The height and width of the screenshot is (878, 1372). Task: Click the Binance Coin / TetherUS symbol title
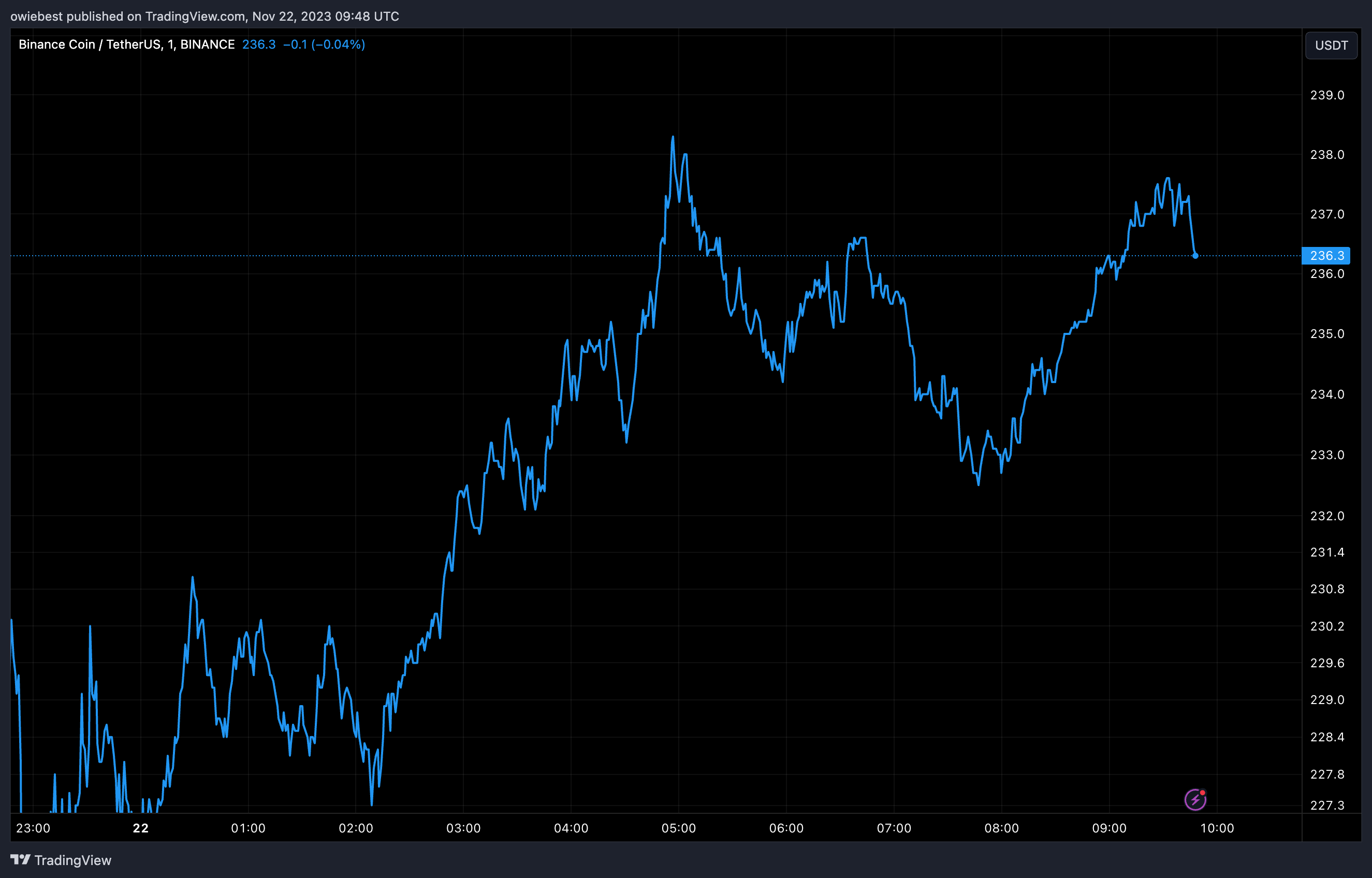tap(126, 45)
